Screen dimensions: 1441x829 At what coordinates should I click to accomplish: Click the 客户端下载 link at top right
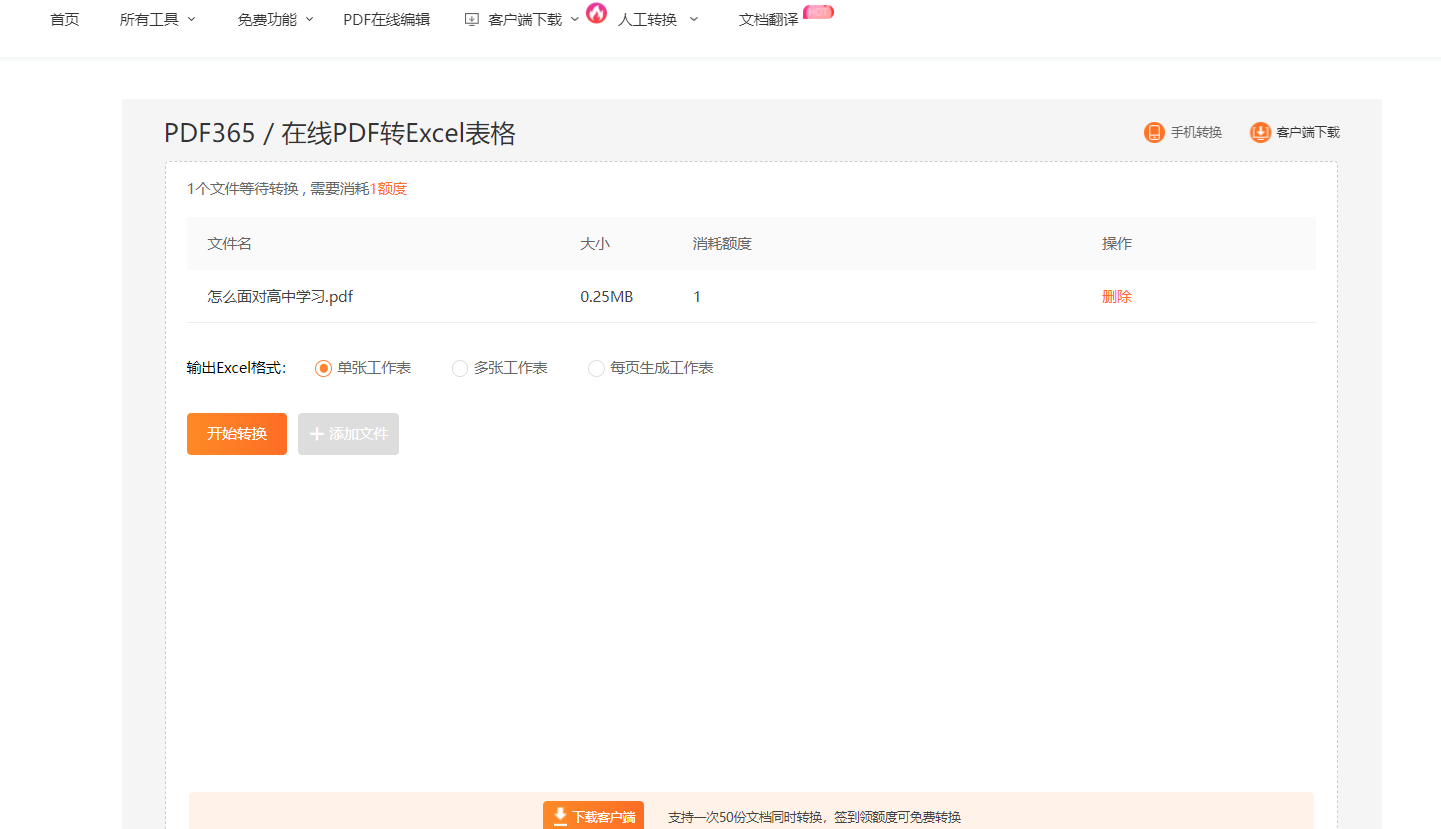coord(1308,132)
